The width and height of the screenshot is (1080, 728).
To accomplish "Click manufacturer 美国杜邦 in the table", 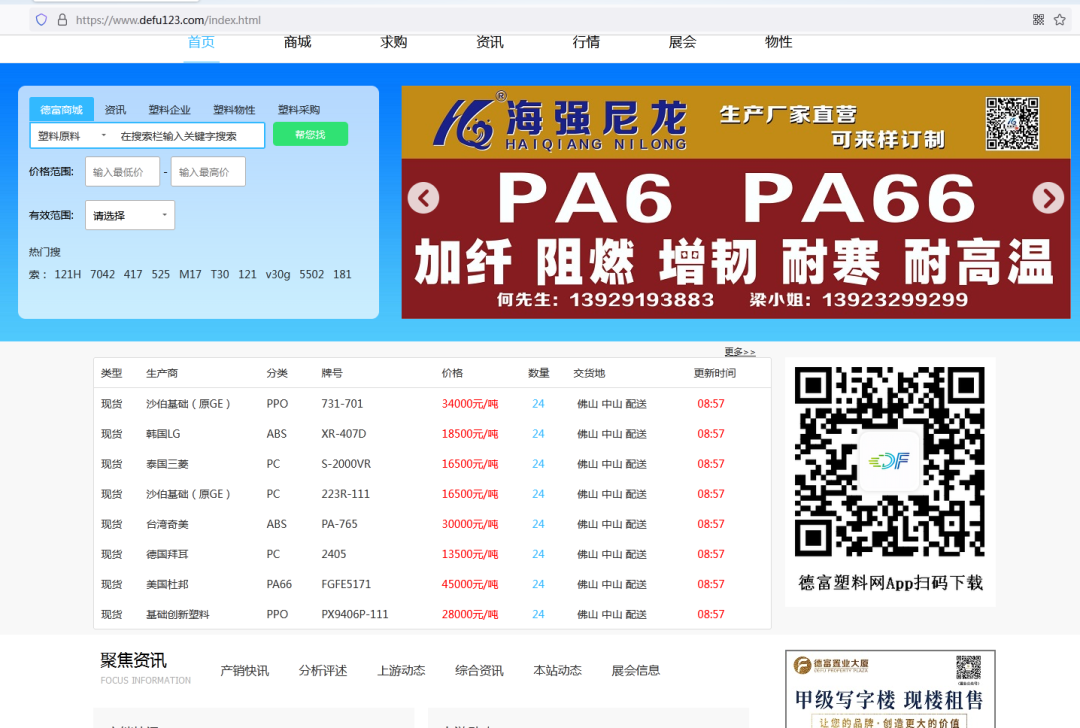I will [x=167, y=584].
